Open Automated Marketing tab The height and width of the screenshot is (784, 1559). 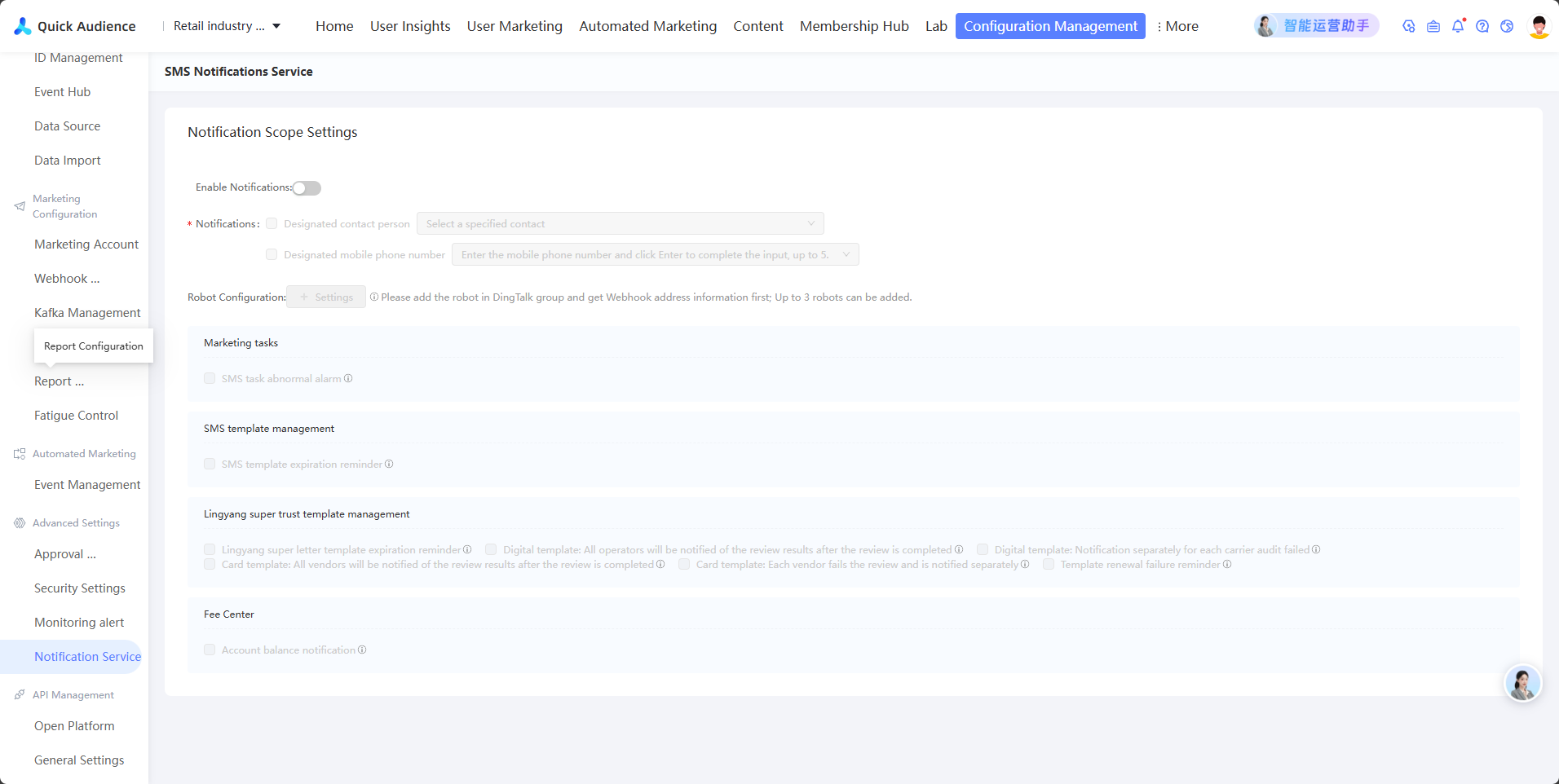(648, 26)
